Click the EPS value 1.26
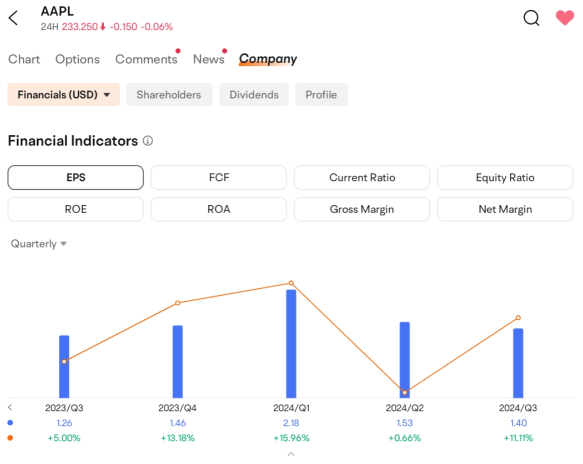 64,423
